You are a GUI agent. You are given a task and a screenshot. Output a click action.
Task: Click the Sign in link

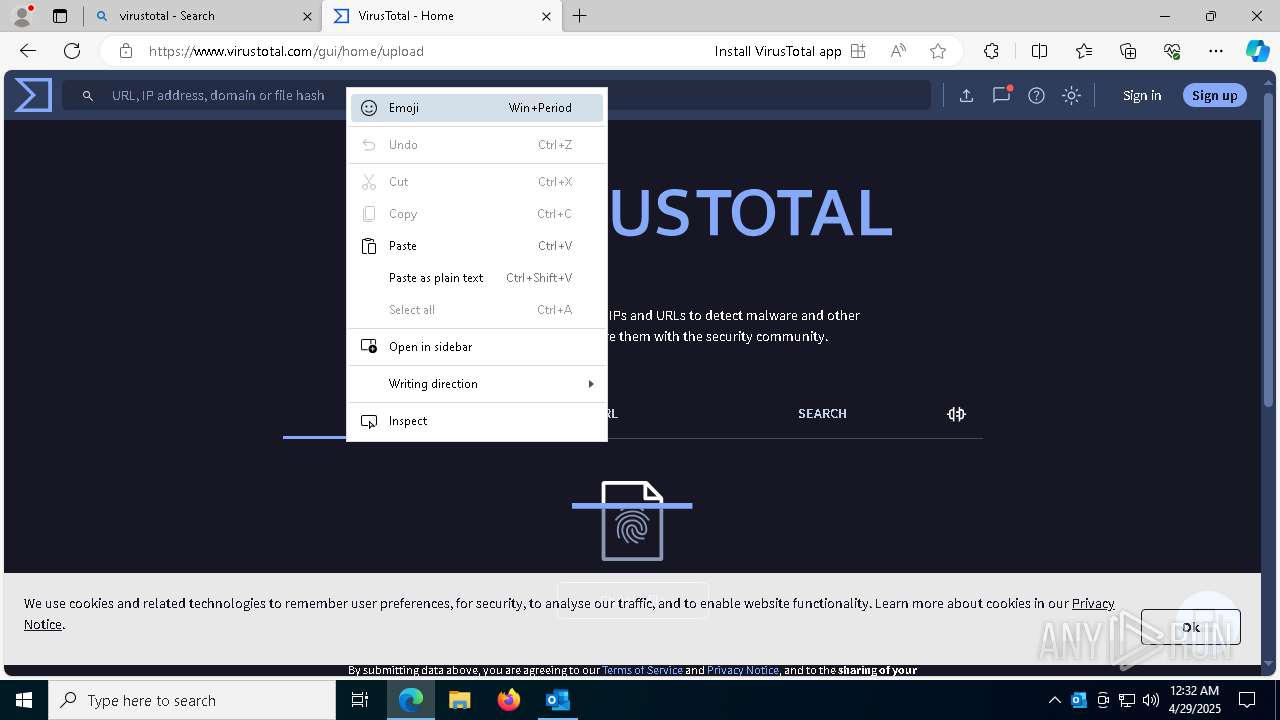coord(1142,95)
